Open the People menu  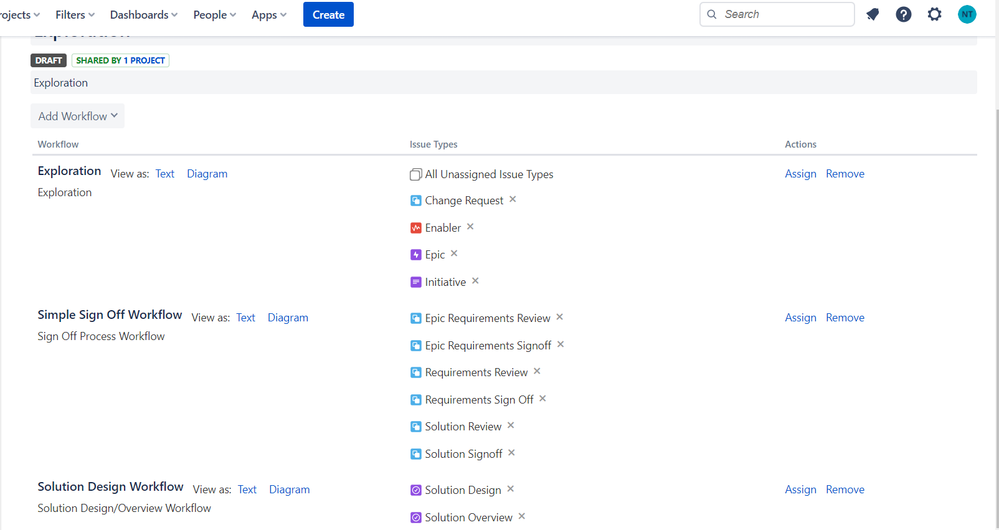click(215, 15)
